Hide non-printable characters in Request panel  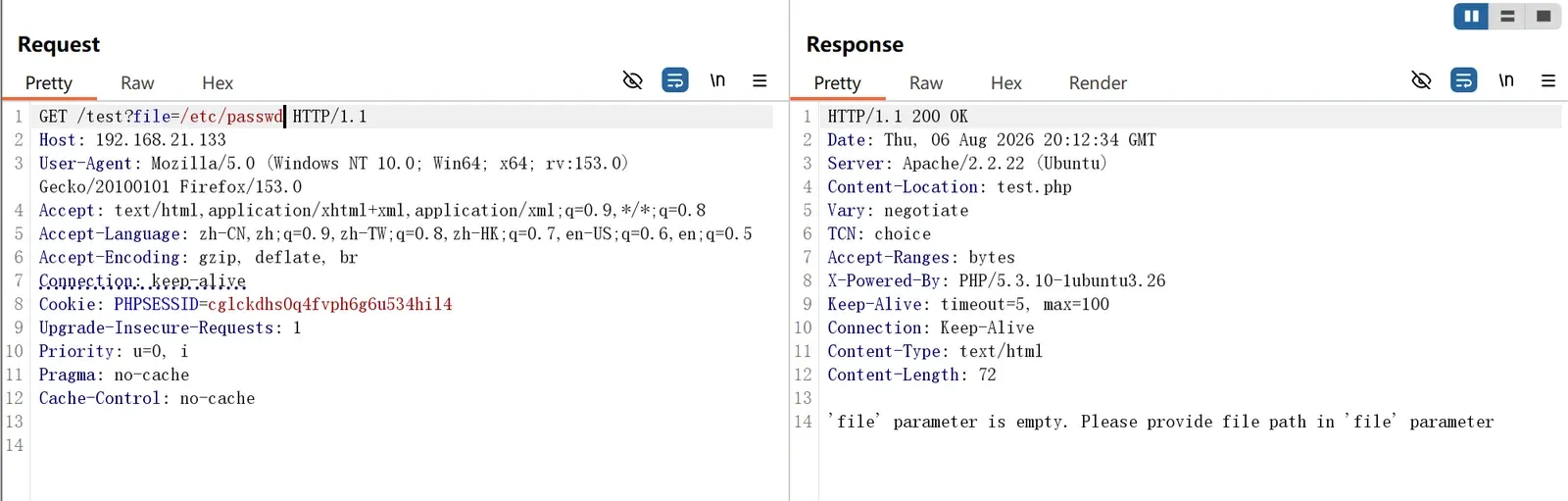pyautogui.click(x=633, y=80)
